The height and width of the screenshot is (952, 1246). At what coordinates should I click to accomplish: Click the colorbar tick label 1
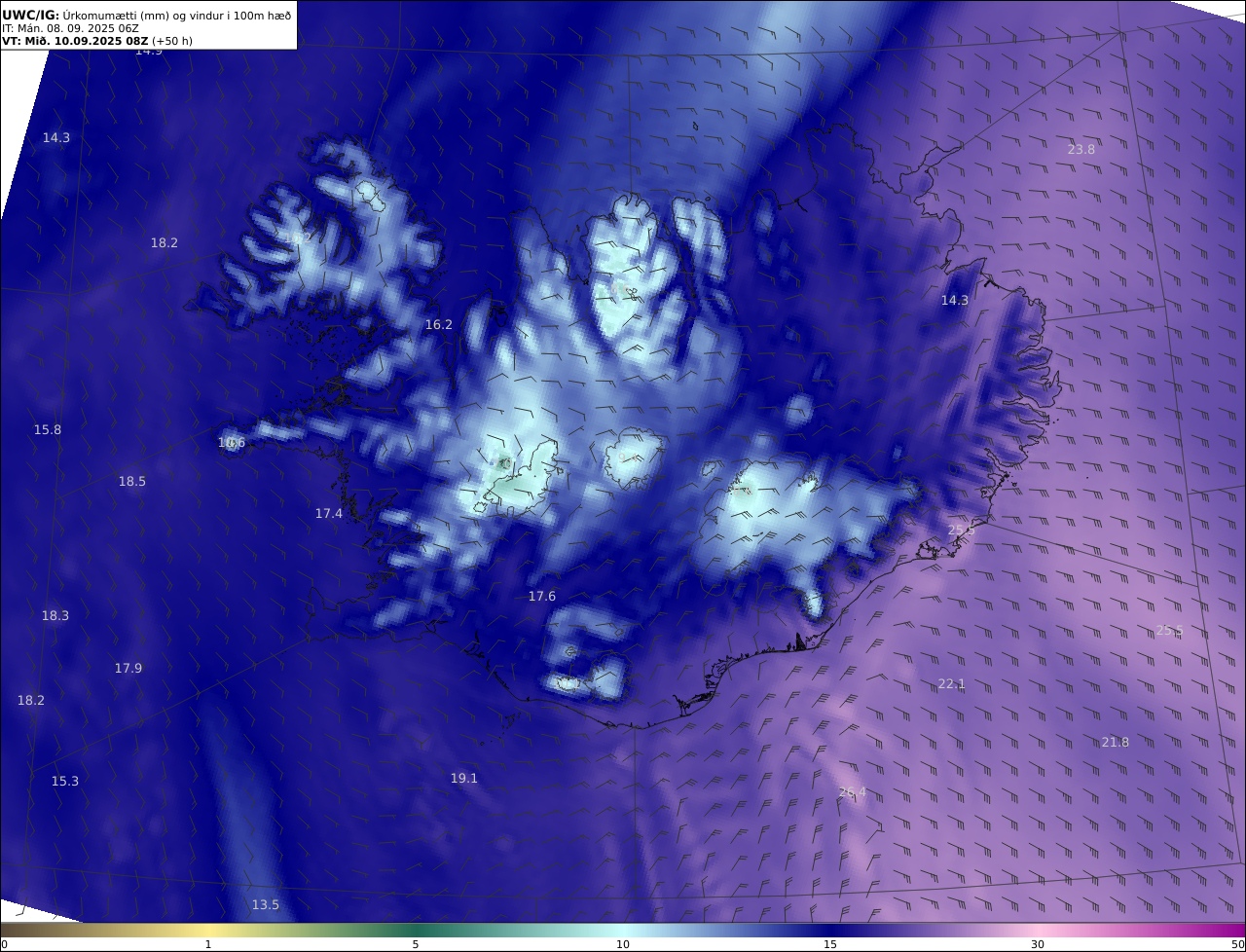click(x=208, y=944)
